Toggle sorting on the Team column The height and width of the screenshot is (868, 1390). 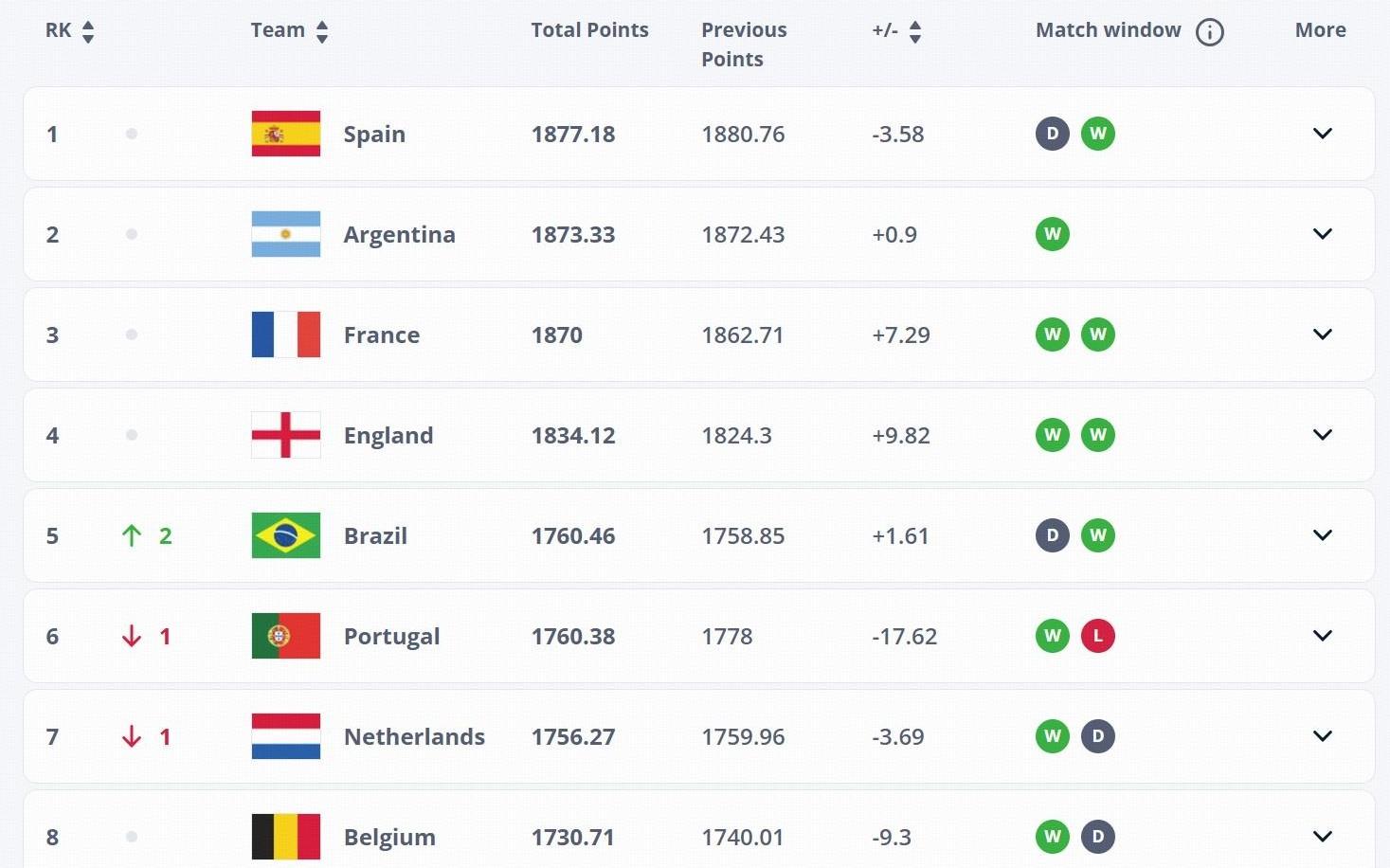tap(322, 30)
